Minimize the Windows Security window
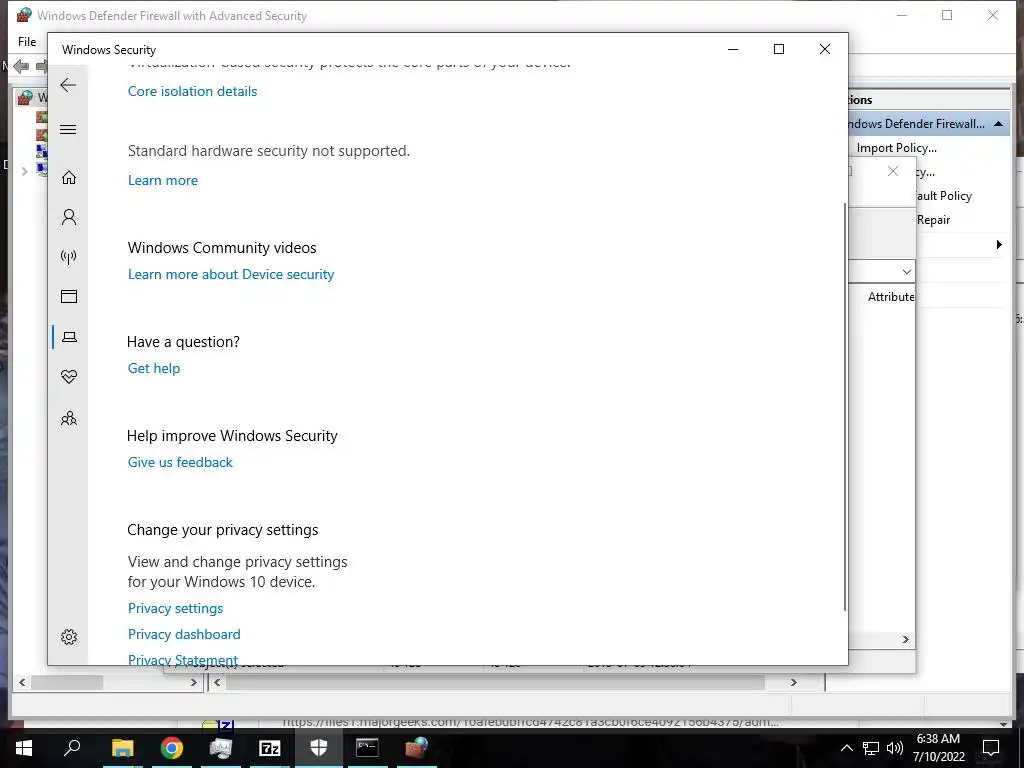Viewport: 1024px width, 768px height. click(x=733, y=50)
